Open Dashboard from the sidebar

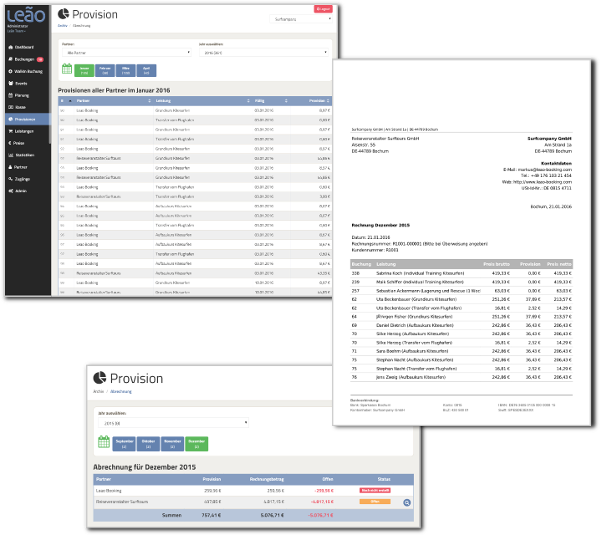click(x=25, y=47)
